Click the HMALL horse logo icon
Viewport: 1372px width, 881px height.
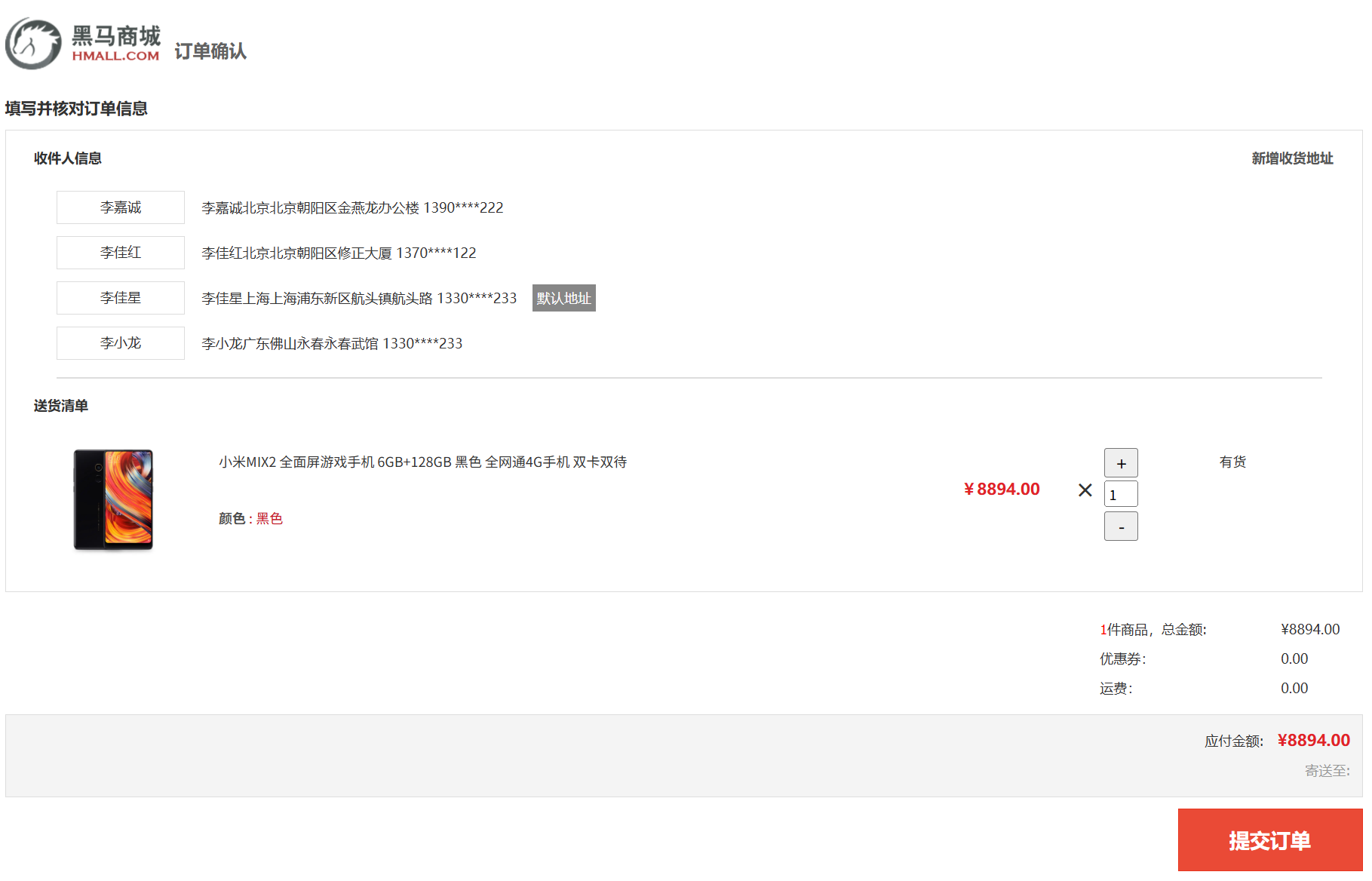33,44
